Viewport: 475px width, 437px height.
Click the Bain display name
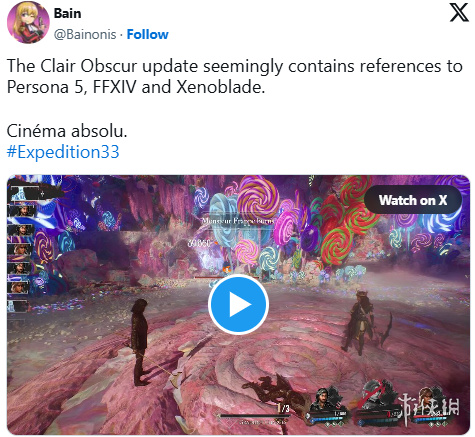click(x=67, y=13)
